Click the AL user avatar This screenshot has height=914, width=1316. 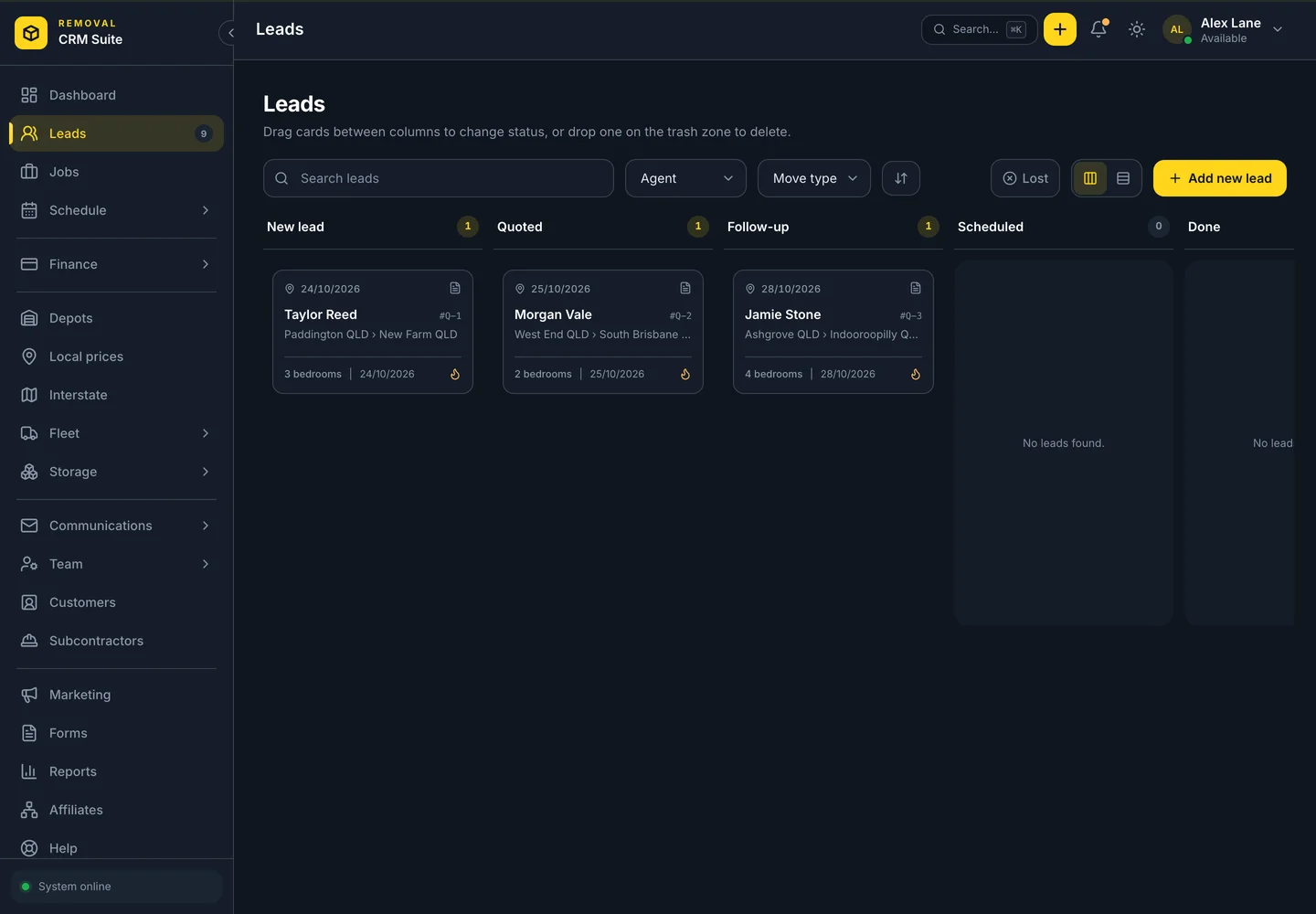[1177, 29]
